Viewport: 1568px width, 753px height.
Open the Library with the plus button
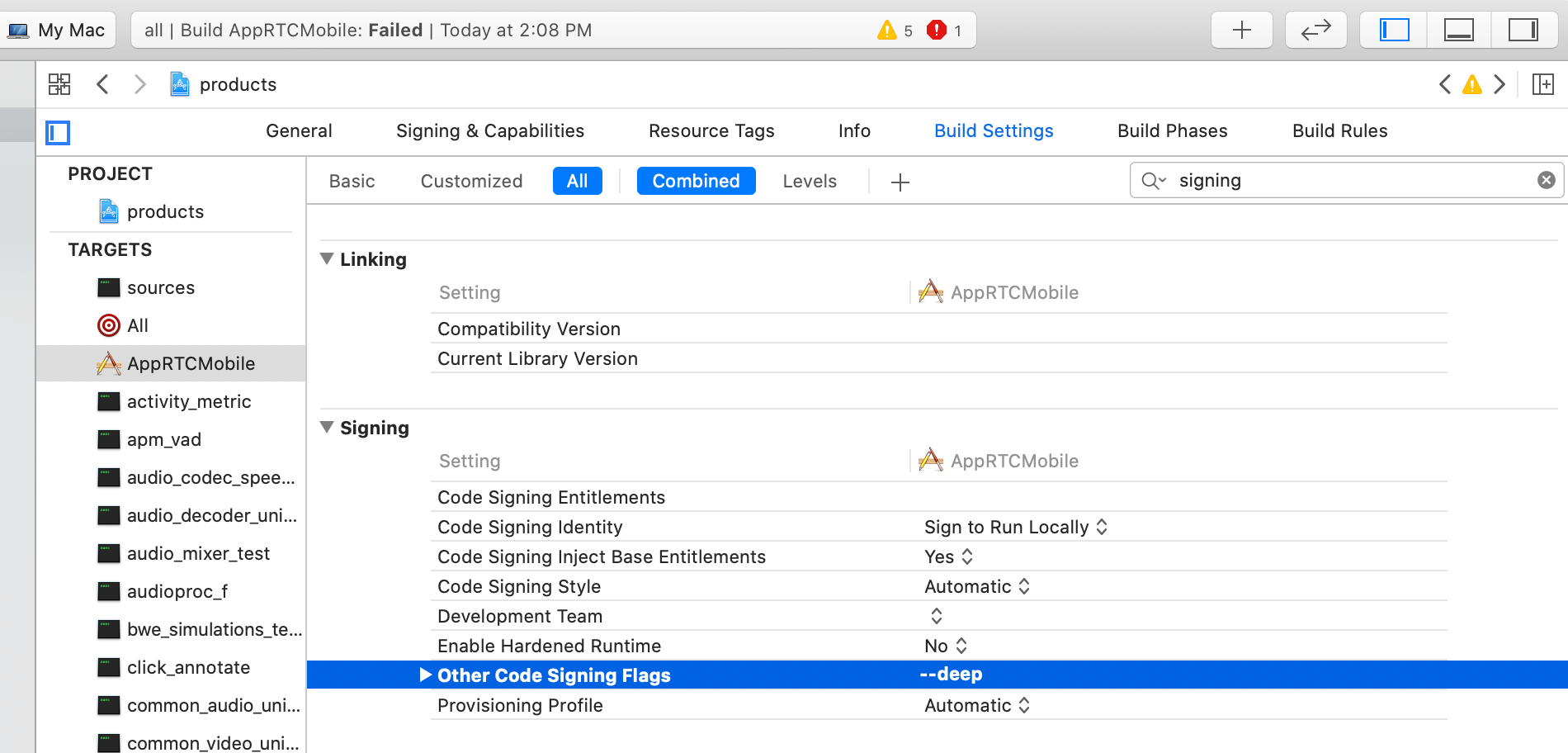(1241, 31)
